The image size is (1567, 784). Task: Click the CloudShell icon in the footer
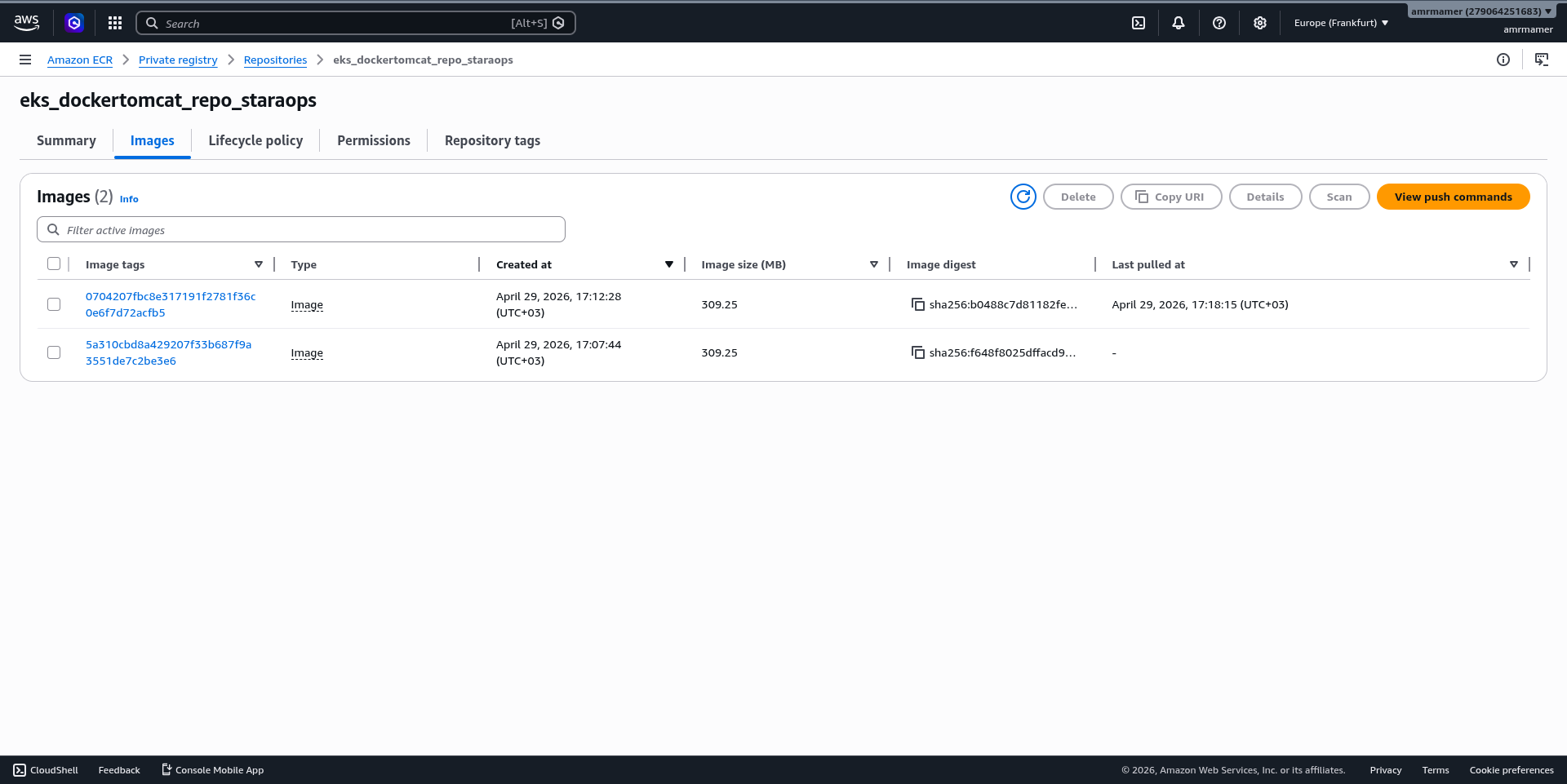tap(20, 770)
